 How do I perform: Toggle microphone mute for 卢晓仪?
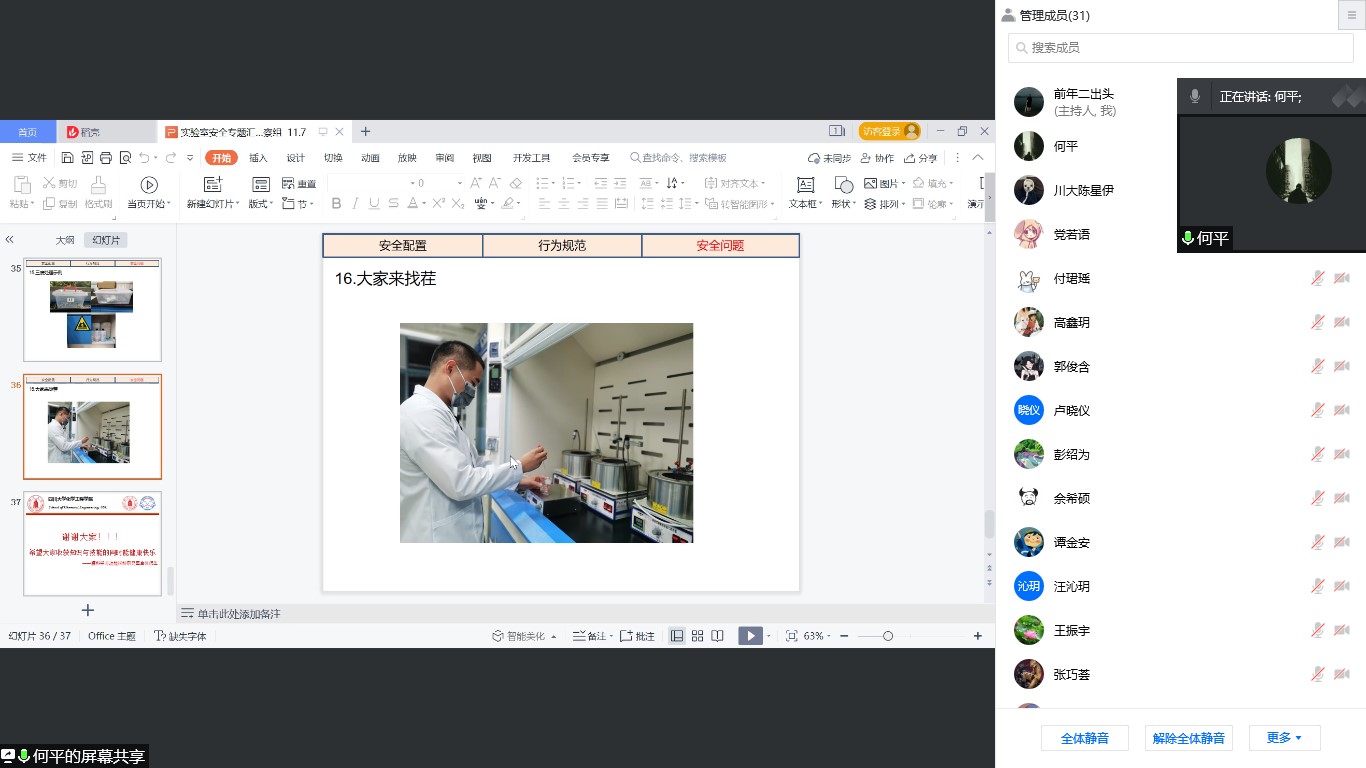[x=1318, y=410]
